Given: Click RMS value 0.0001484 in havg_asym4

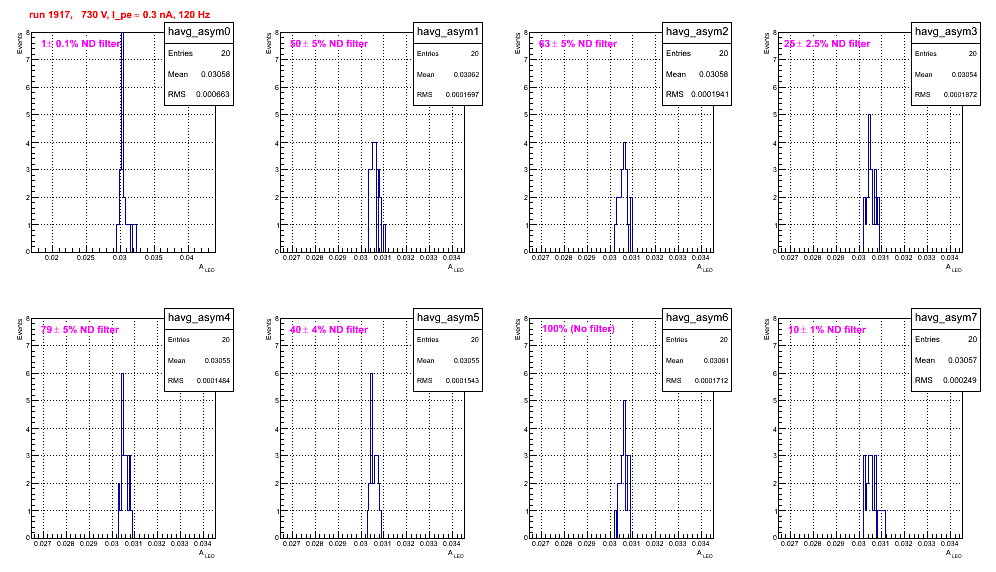Looking at the screenshot, I should pos(213,381).
